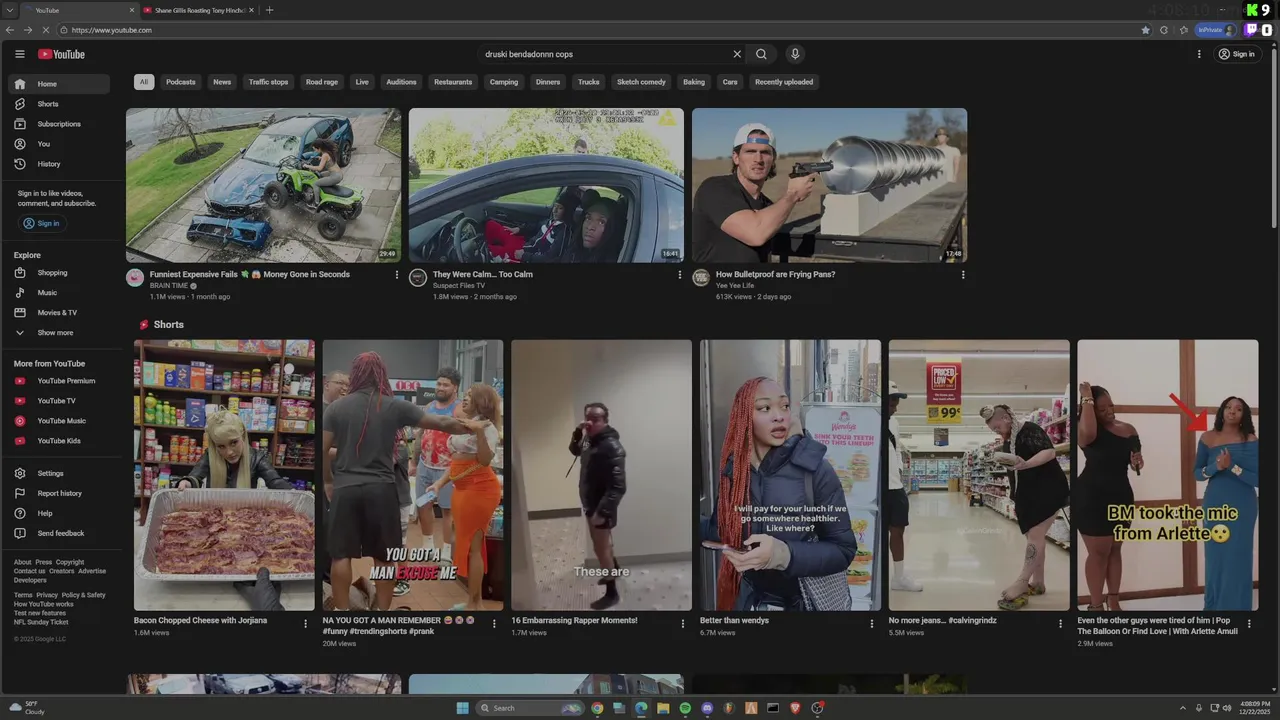Open File Explorer from the taskbar
The image size is (1280, 720).
(x=663, y=708)
